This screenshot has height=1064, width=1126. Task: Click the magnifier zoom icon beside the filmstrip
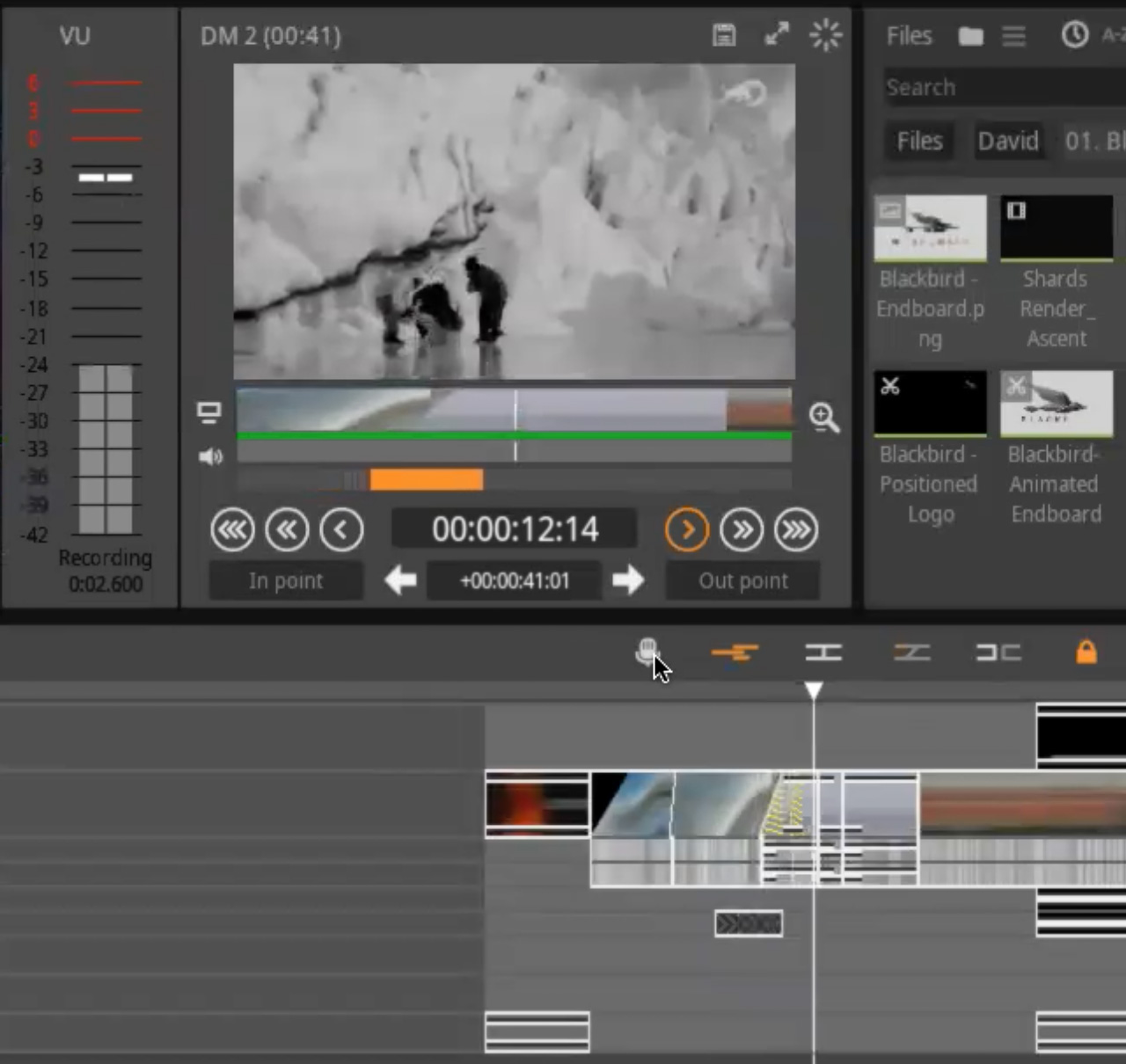coord(823,418)
